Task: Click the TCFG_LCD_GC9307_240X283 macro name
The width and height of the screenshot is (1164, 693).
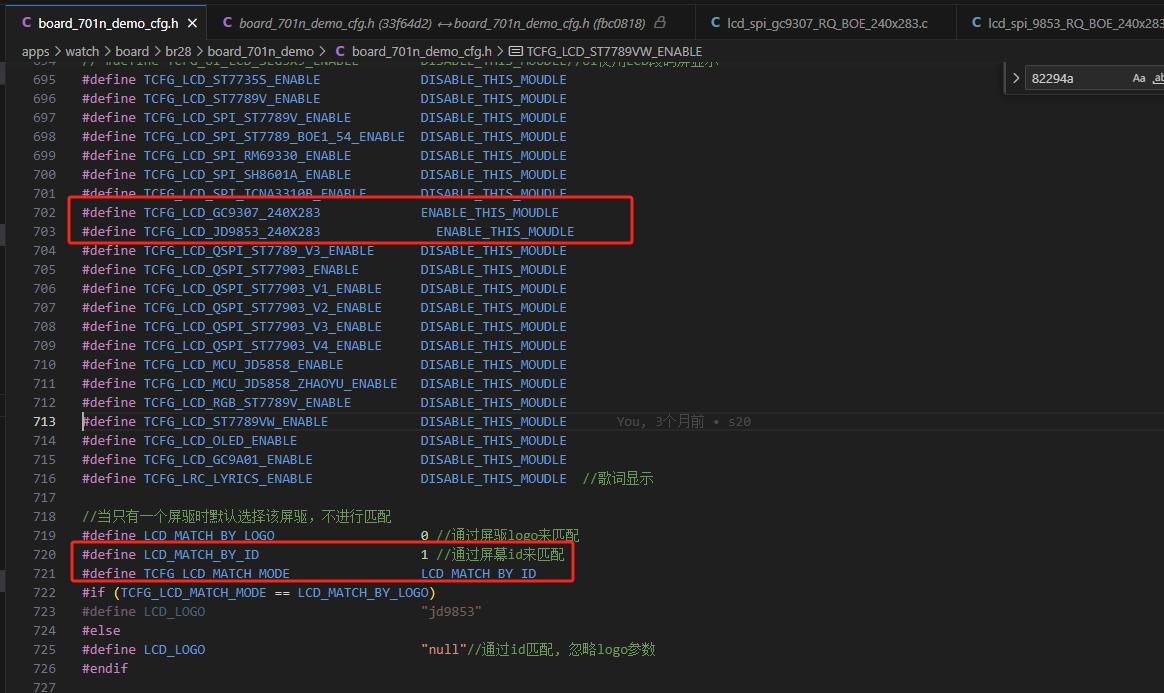Action: pyautogui.click(x=232, y=212)
